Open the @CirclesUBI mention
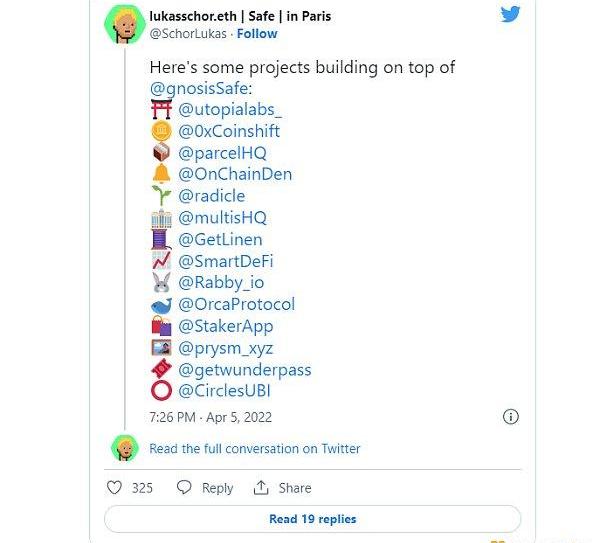The height and width of the screenshot is (543, 600). [224, 391]
